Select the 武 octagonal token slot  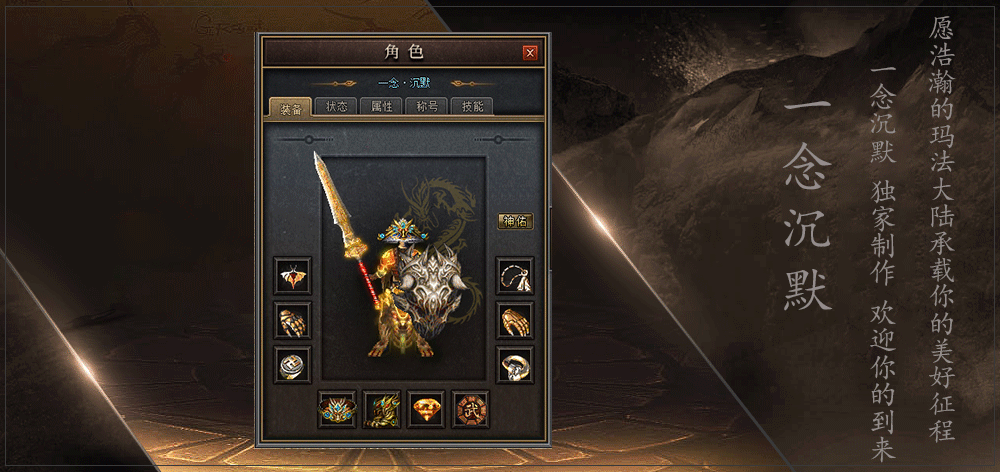471,409
